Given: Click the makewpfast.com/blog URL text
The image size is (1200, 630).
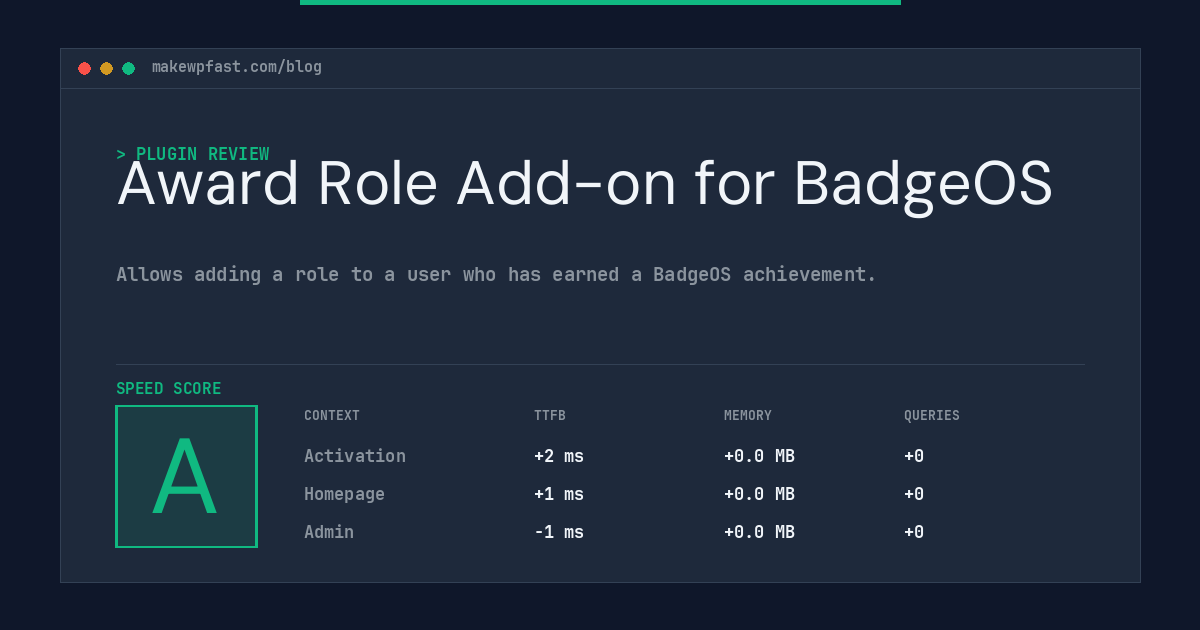Looking at the screenshot, I should 237,67.
